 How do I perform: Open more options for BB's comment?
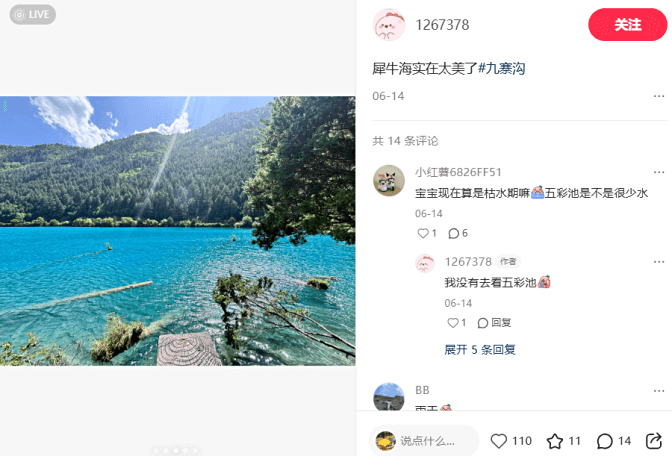click(659, 391)
